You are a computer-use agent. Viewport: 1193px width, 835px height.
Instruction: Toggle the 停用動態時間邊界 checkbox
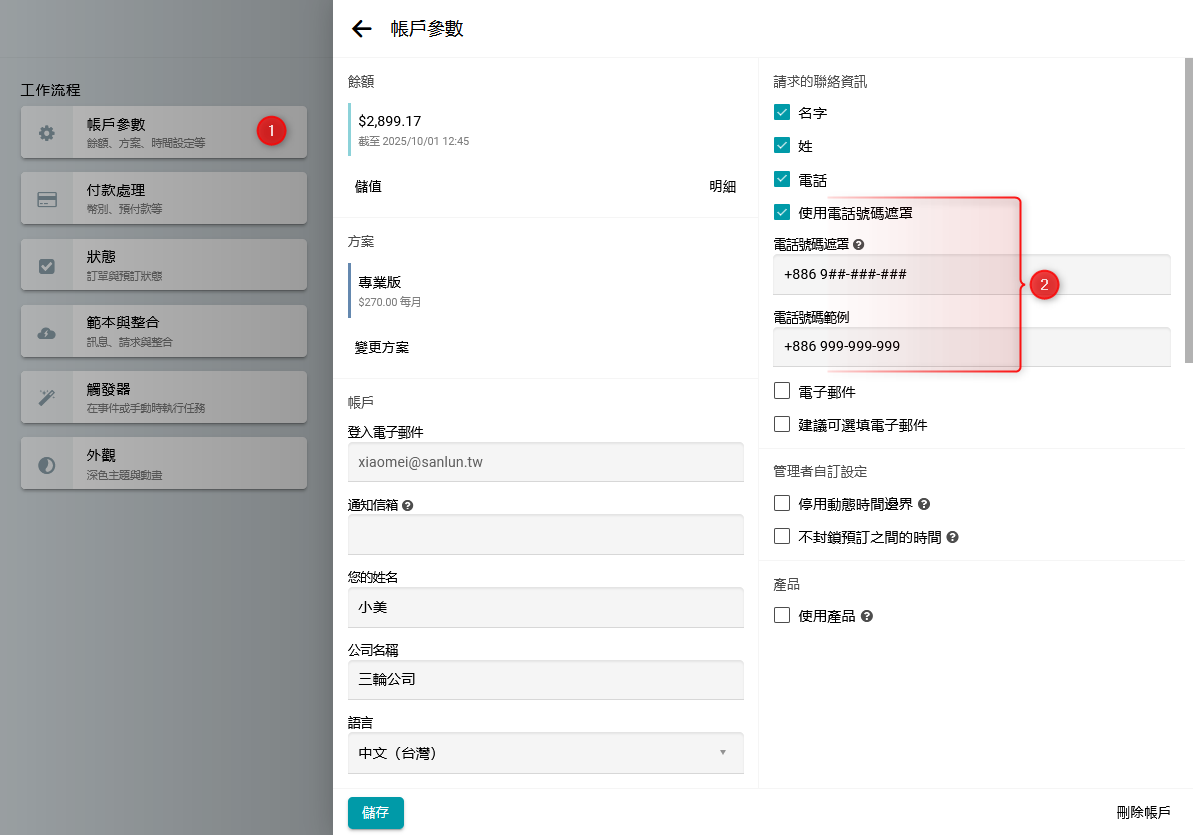[782, 504]
